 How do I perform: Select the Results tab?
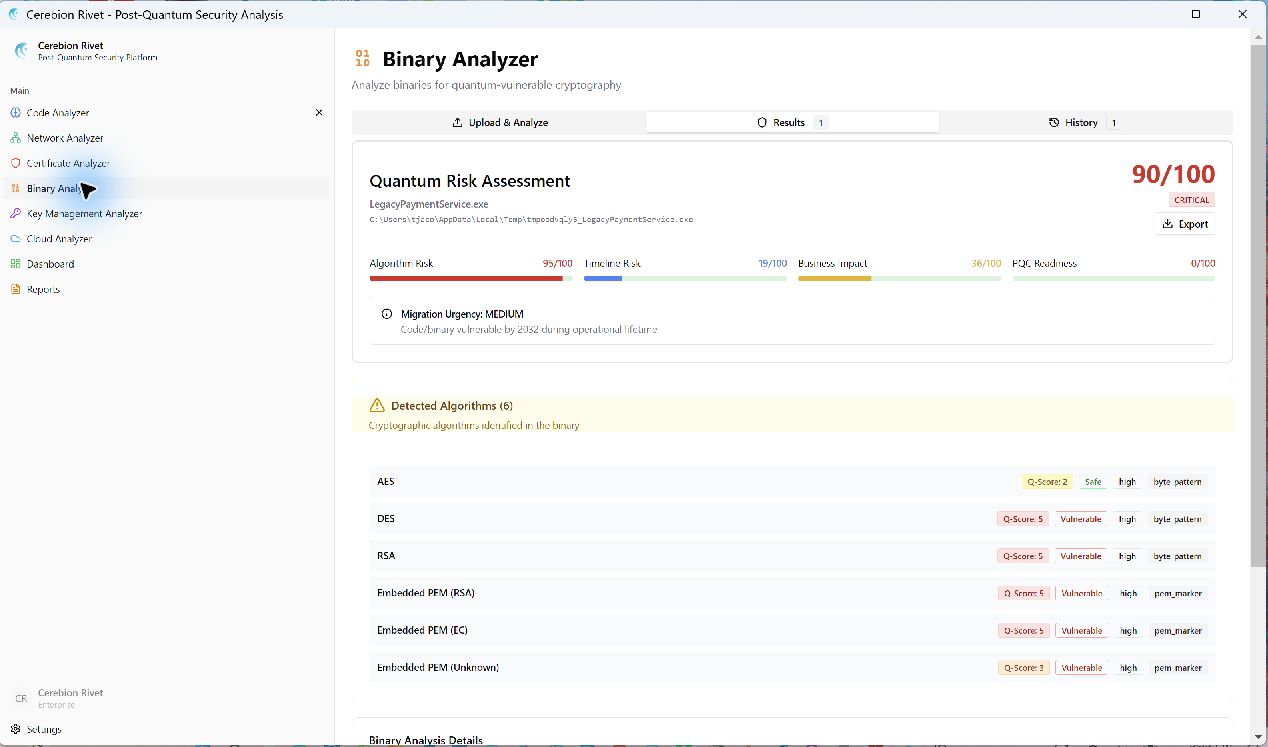click(x=792, y=122)
